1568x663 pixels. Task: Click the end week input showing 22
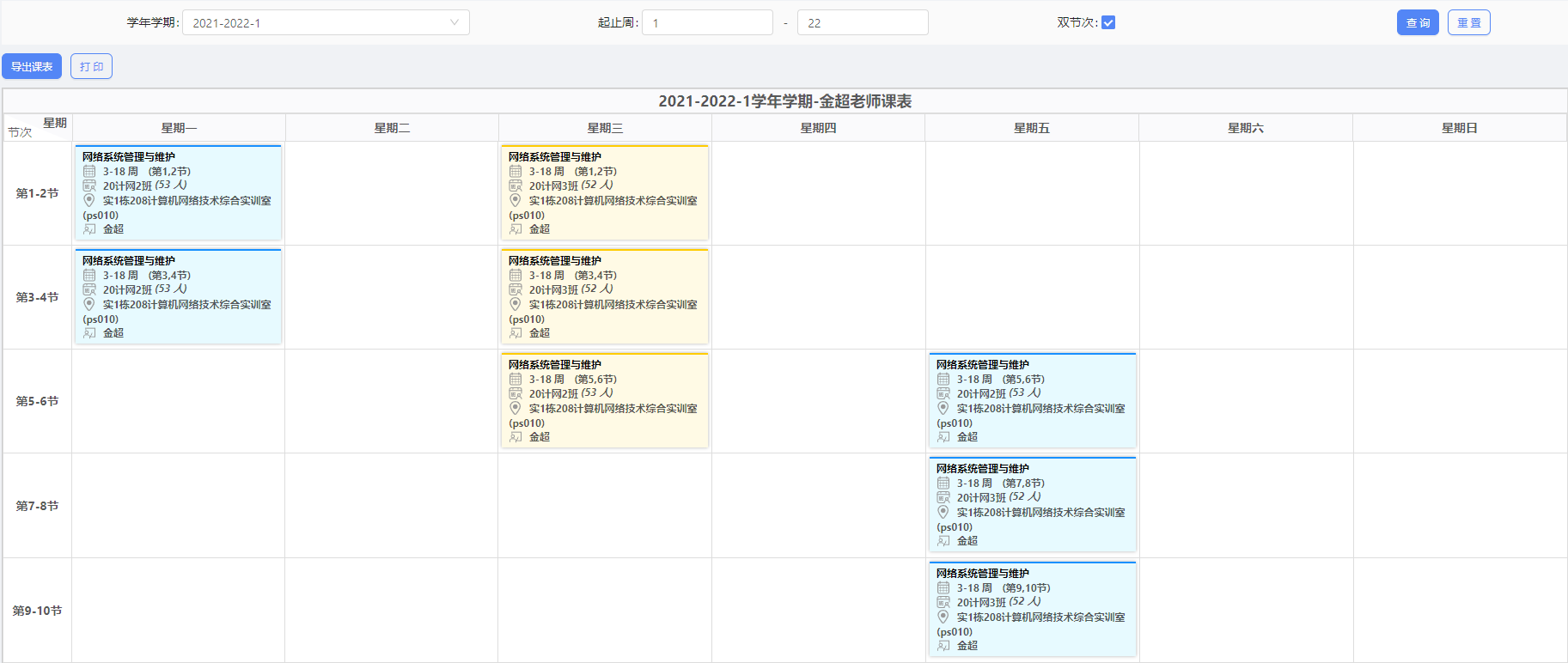click(x=863, y=22)
